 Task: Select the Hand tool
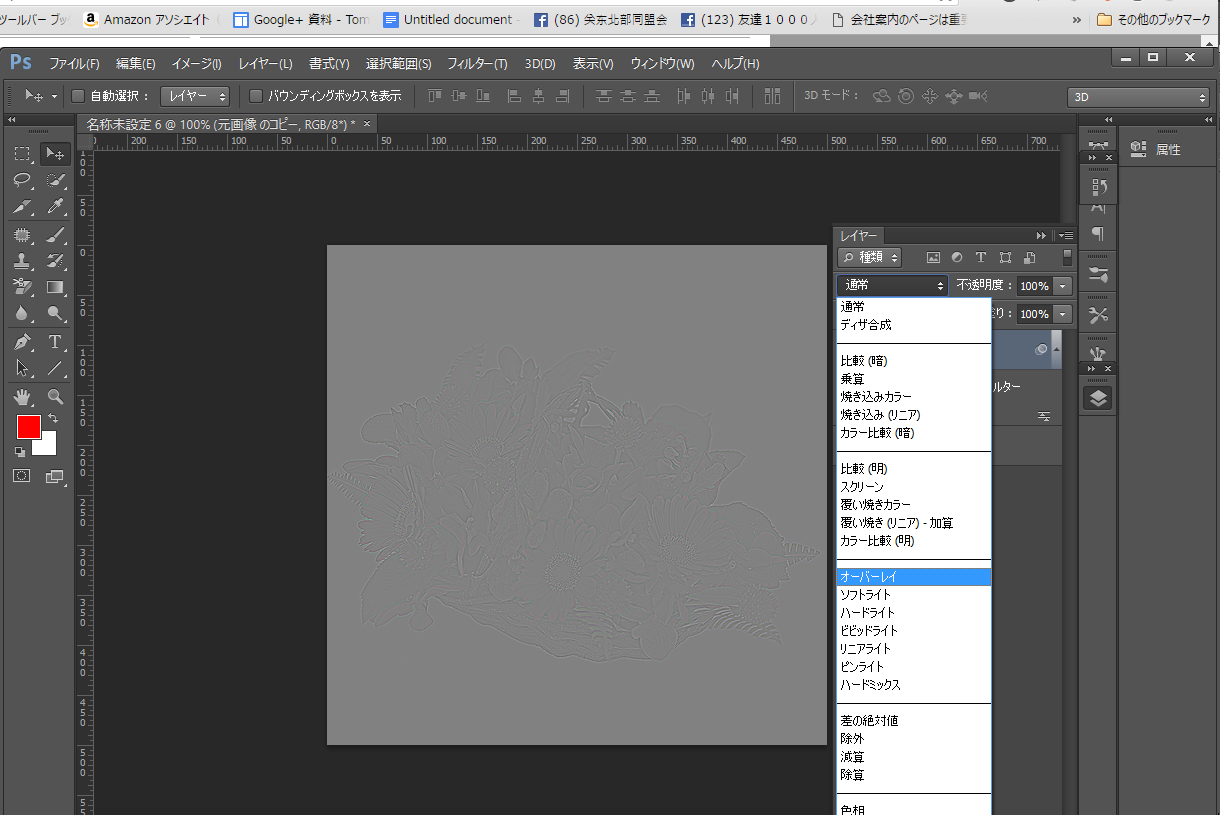(x=22, y=397)
